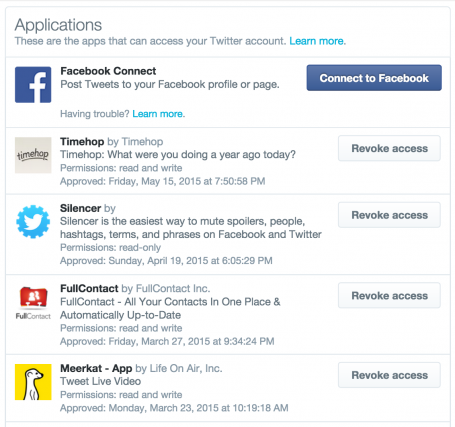The image size is (455, 427).
Task: Connect to Facebook with the blue button
Action: (374, 78)
